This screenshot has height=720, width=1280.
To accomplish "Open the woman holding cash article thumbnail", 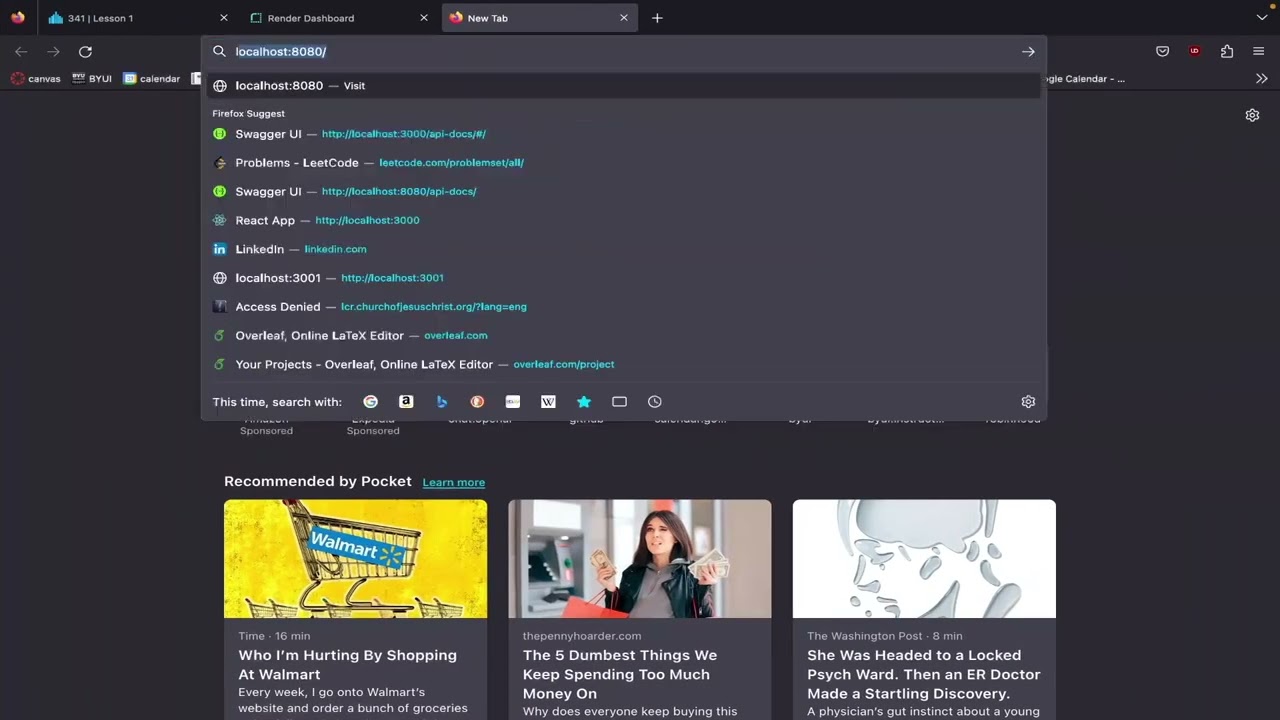I will click(640, 559).
